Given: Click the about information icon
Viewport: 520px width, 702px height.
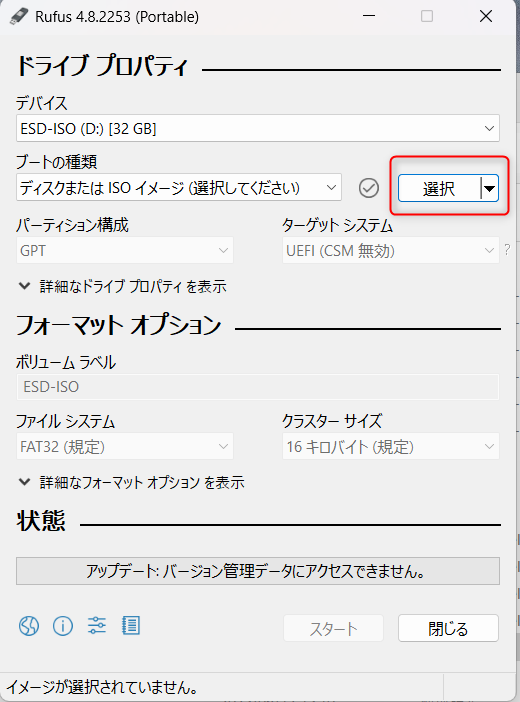Looking at the screenshot, I should coord(63,625).
